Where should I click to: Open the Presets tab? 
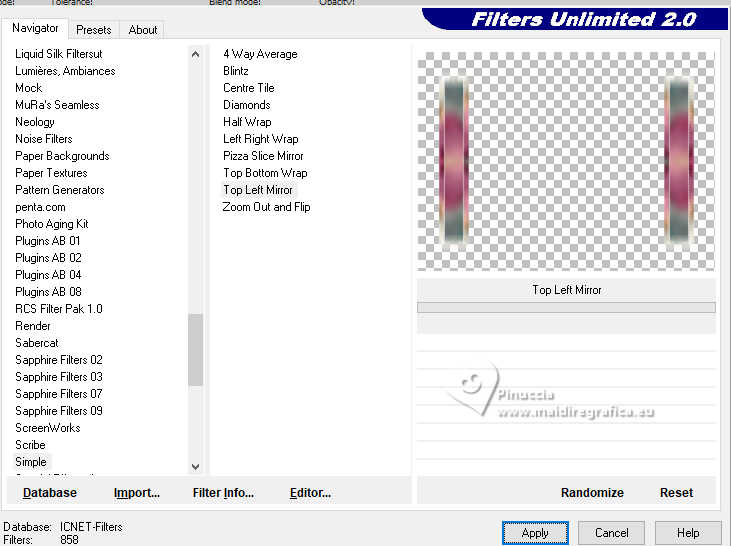point(94,30)
